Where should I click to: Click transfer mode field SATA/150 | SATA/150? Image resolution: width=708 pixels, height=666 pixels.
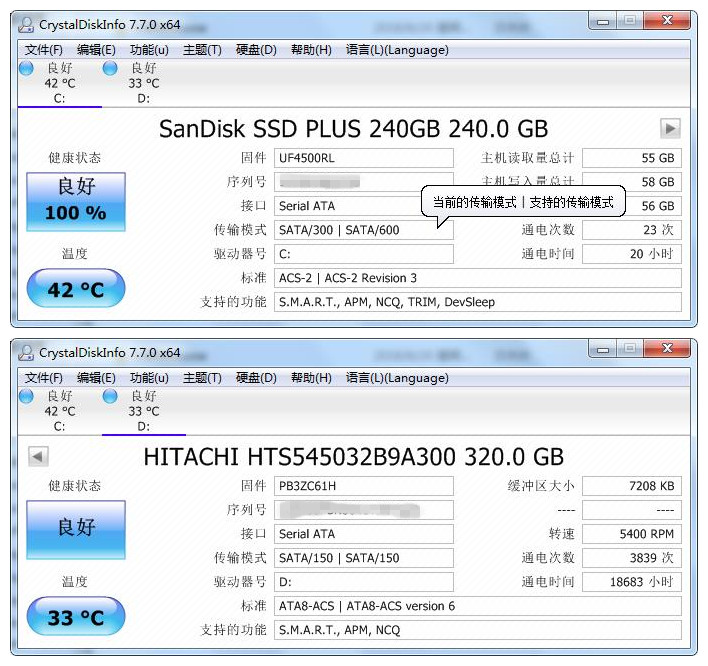point(363,558)
